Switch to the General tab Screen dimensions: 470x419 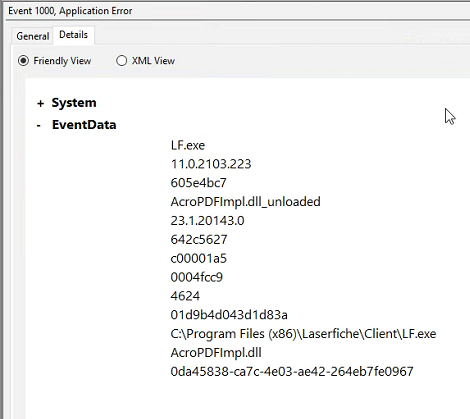tap(33, 36)
